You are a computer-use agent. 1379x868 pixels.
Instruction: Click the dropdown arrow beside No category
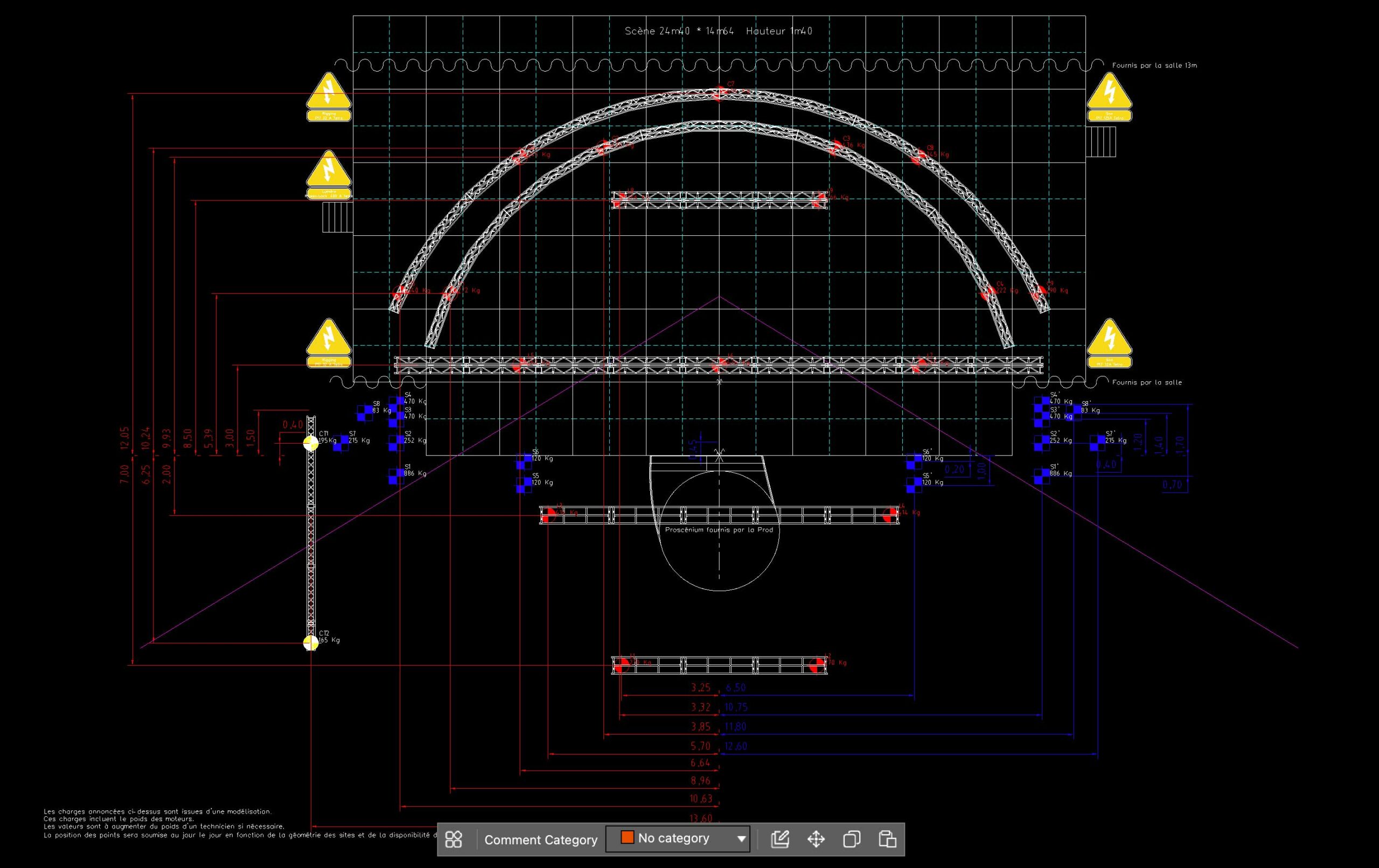tap(741, 839)
